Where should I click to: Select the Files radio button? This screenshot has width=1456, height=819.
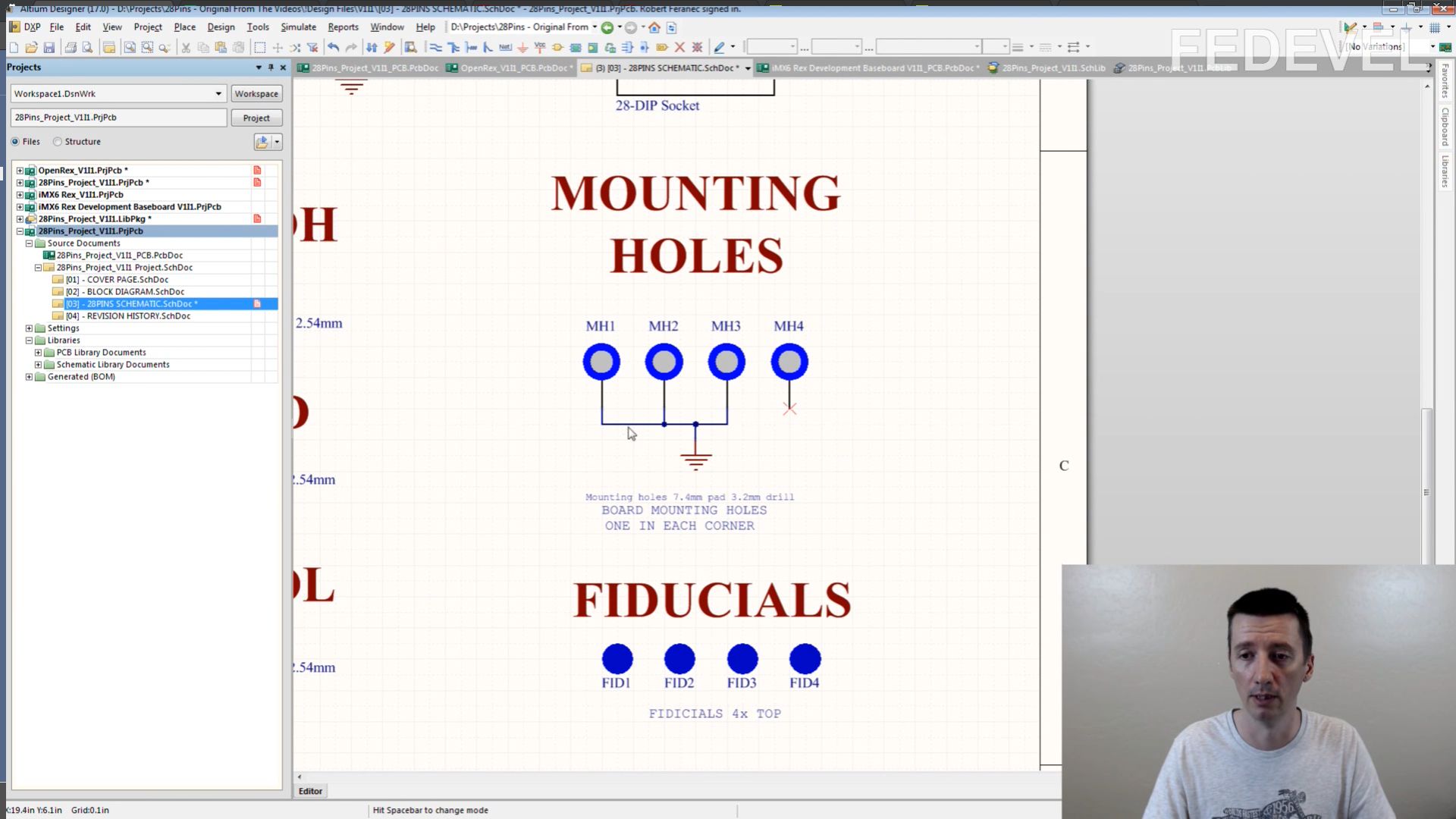tap(15, 142)
